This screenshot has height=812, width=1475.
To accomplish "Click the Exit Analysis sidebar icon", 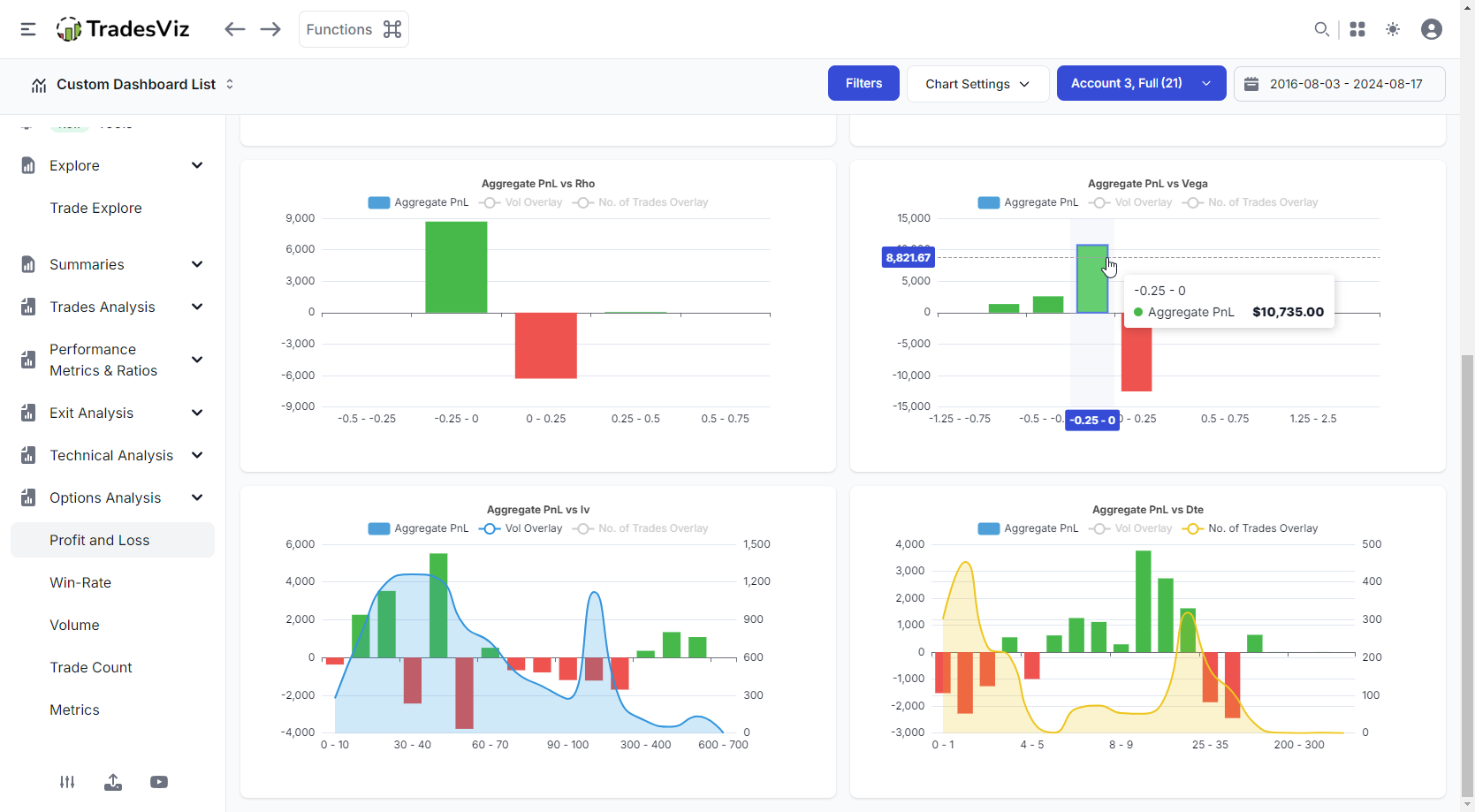I will pyautogui.click(x=28, y=413).
